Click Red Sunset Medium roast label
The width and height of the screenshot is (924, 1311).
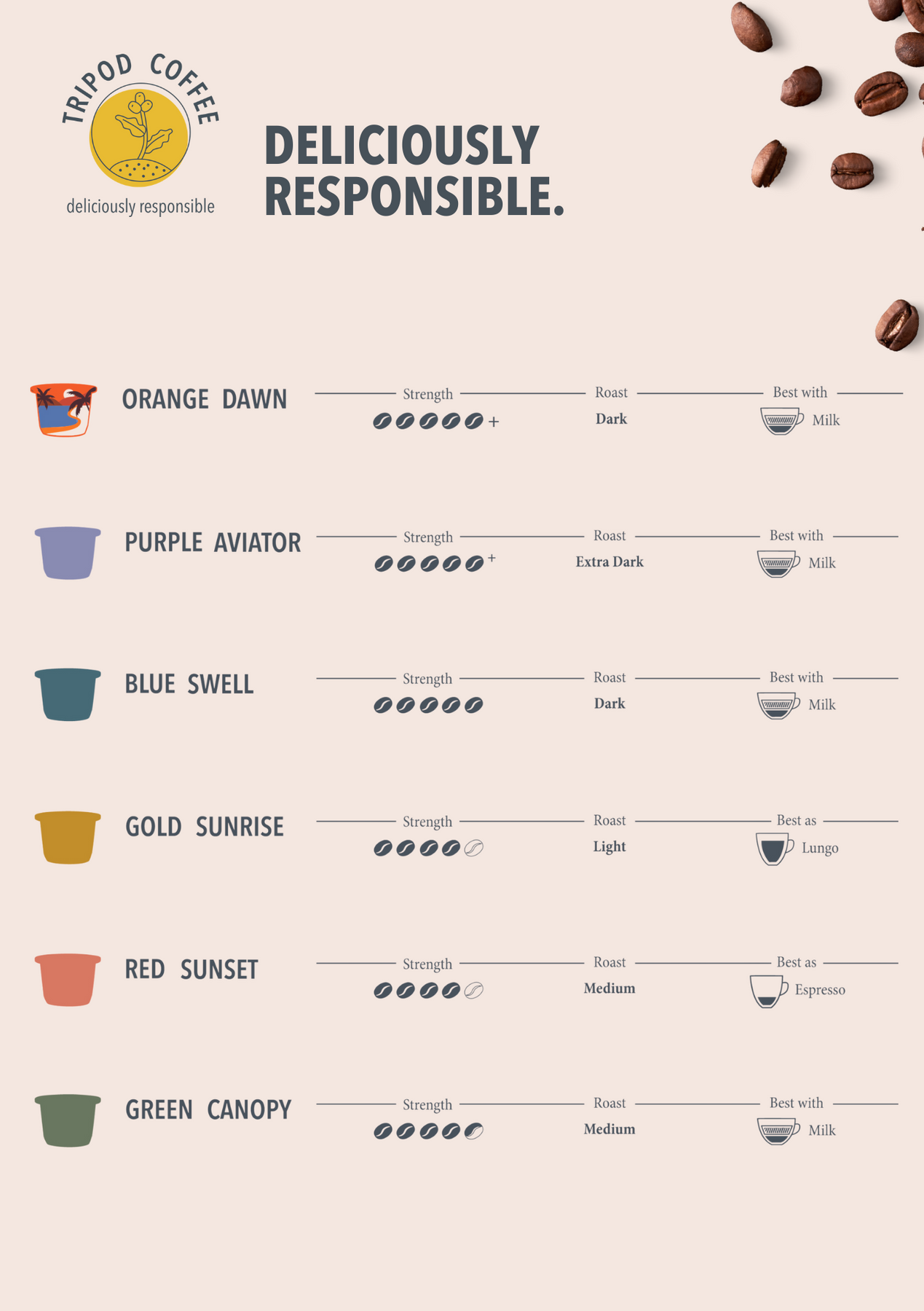609,988
